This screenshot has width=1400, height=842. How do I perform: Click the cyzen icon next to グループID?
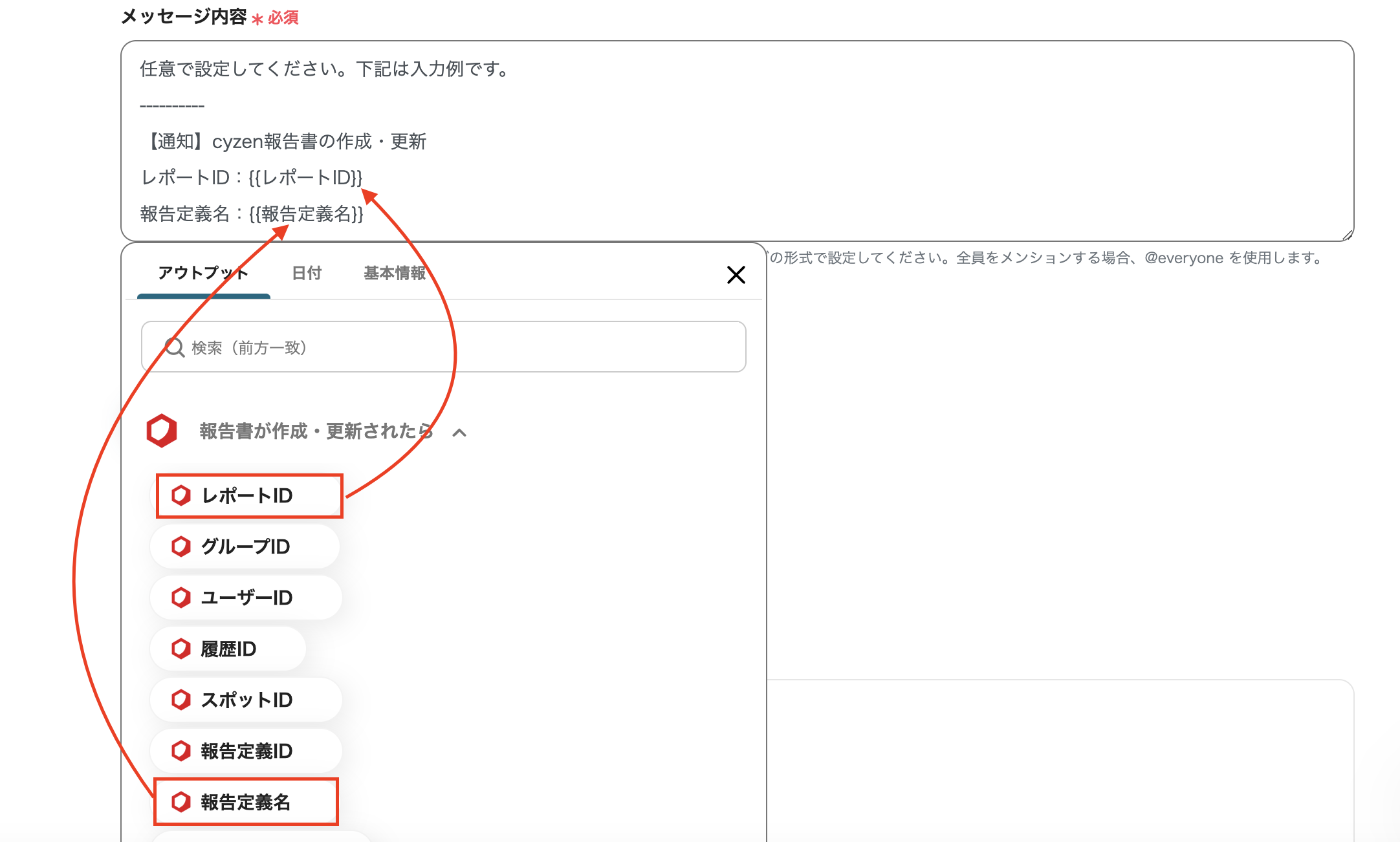(x=180, y=546)
